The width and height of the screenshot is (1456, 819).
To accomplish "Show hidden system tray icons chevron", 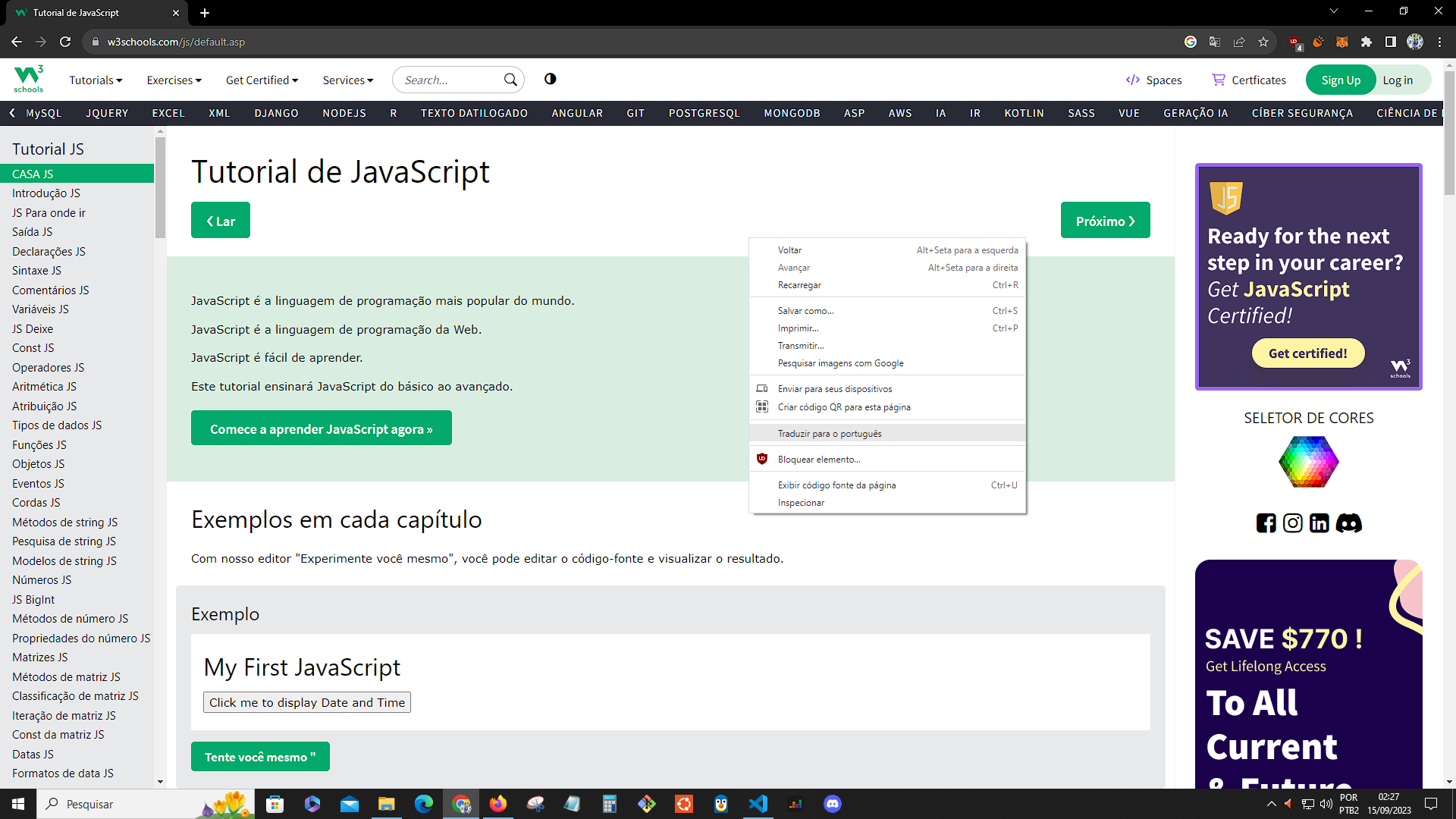I will tap(1272, 804).
